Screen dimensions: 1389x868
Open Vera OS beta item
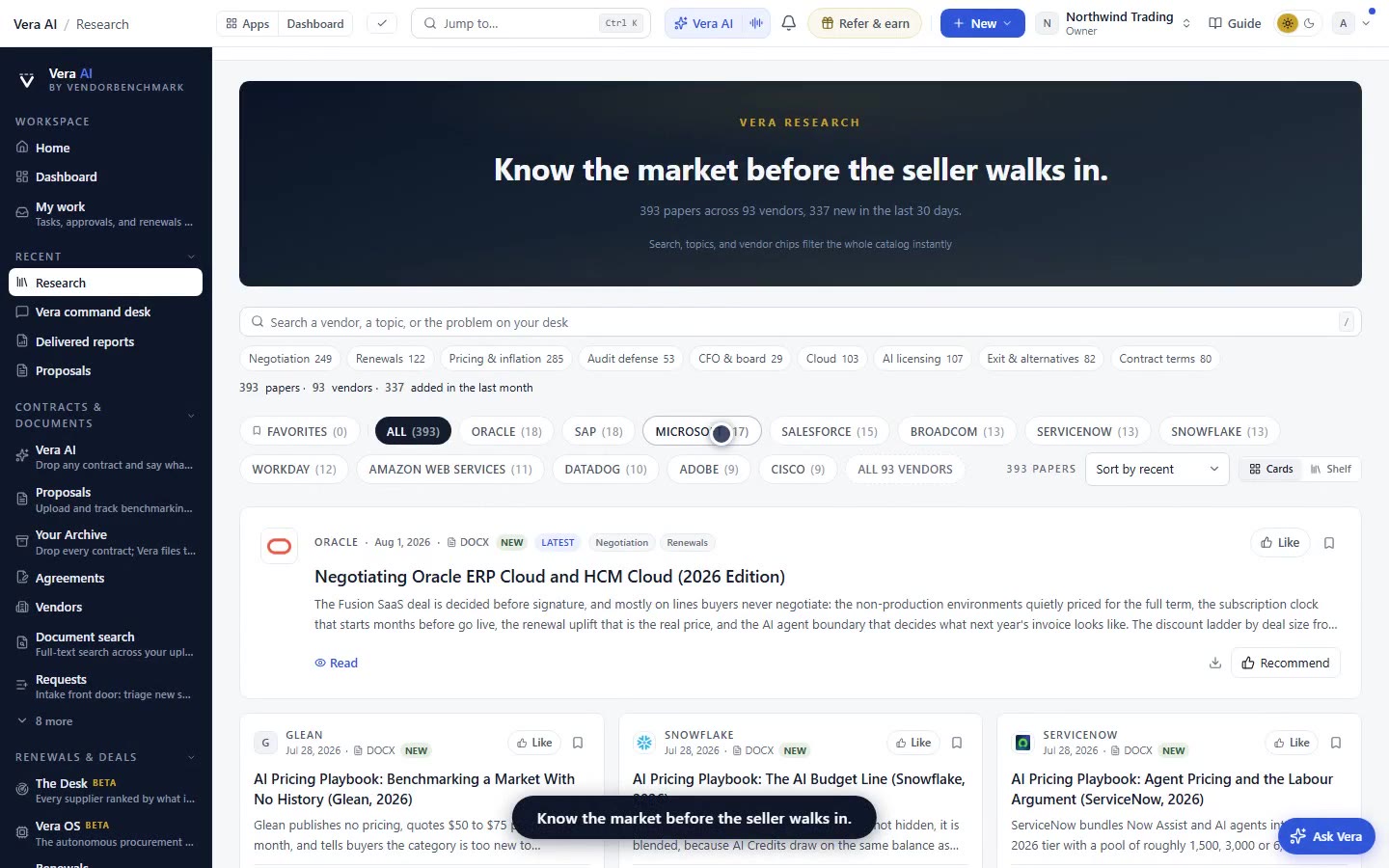tap(106, 833)
